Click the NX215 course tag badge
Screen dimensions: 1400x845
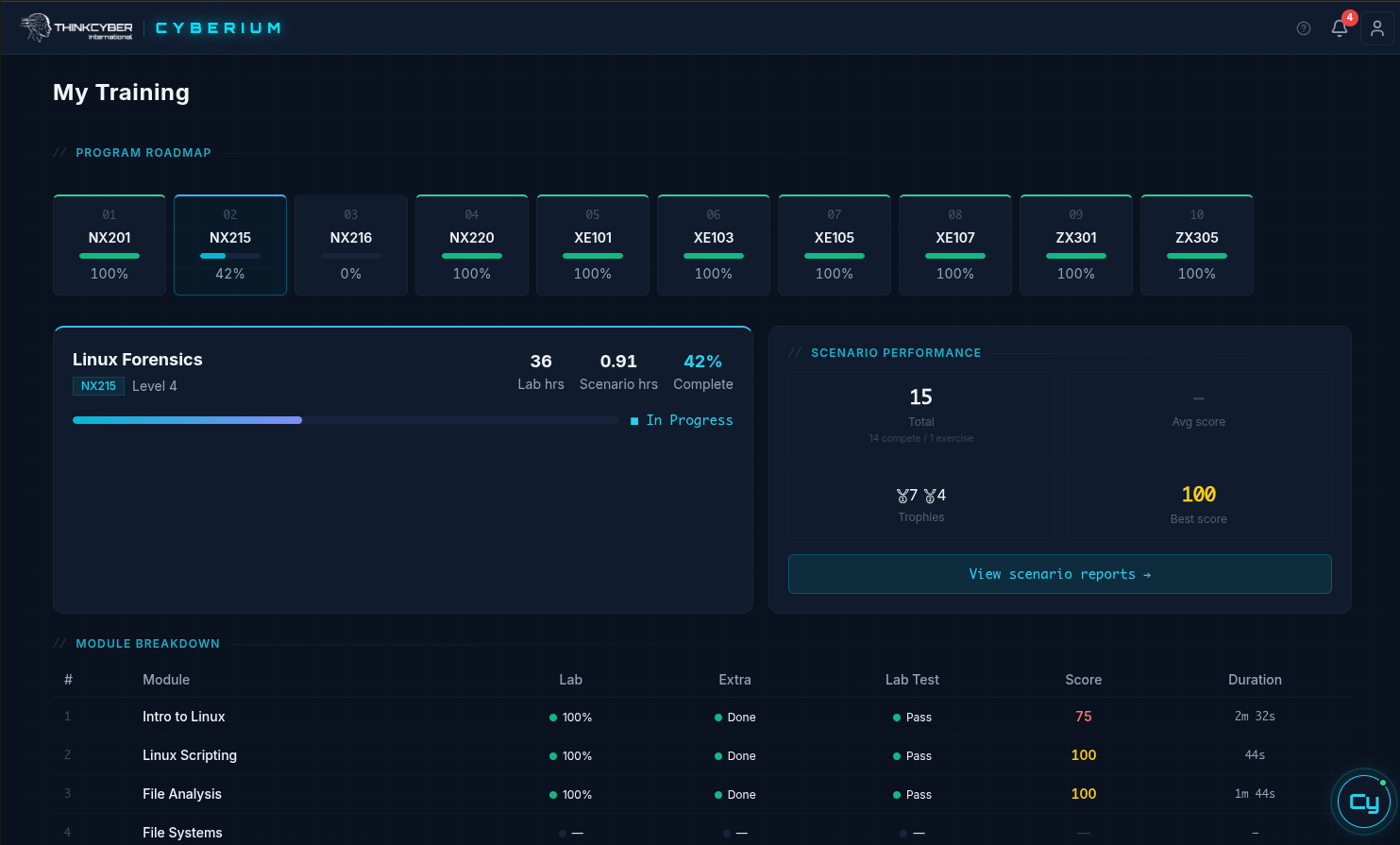pyautogui.click(x=98, y=386)
